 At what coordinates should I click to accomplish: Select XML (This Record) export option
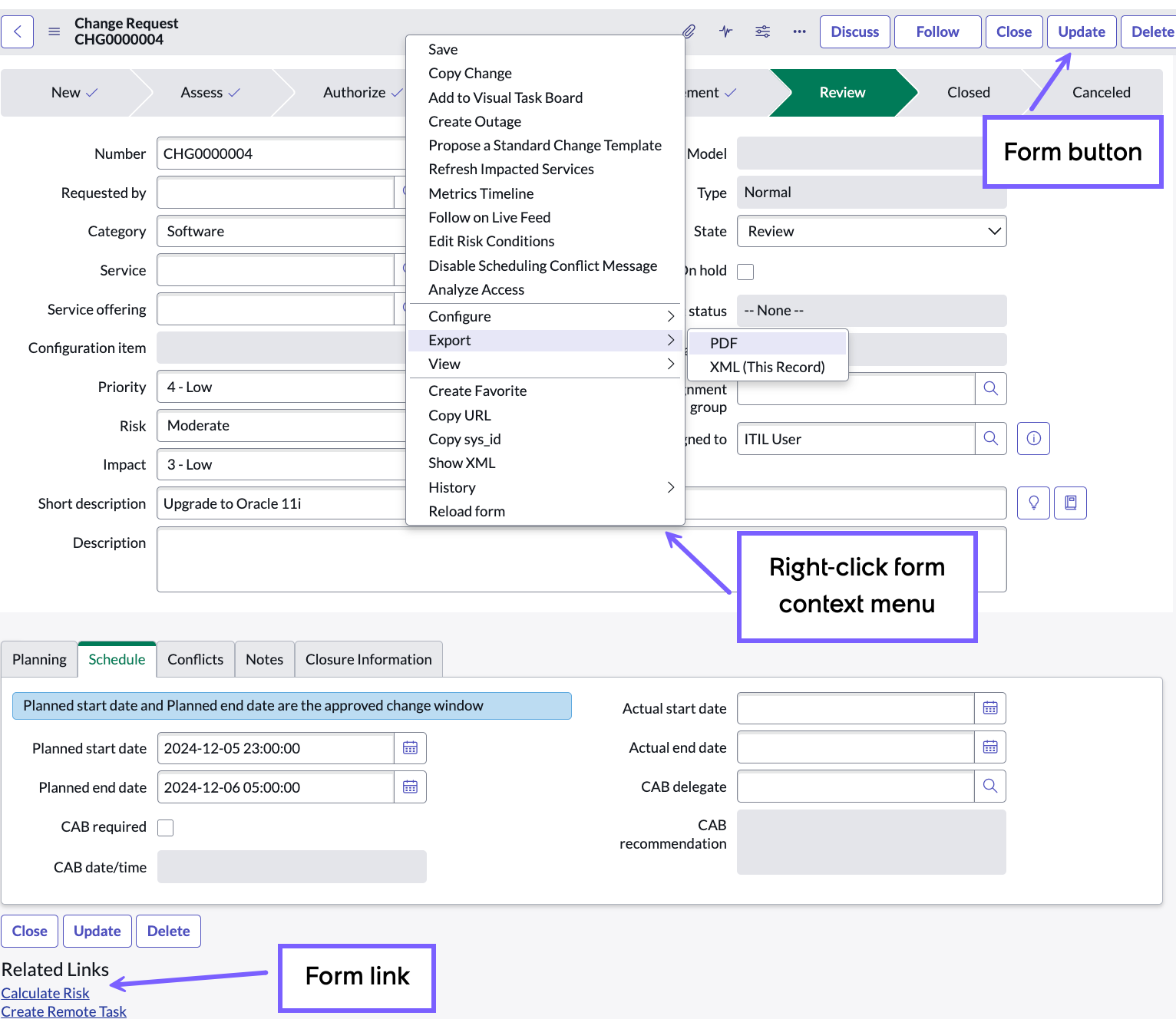768,367
